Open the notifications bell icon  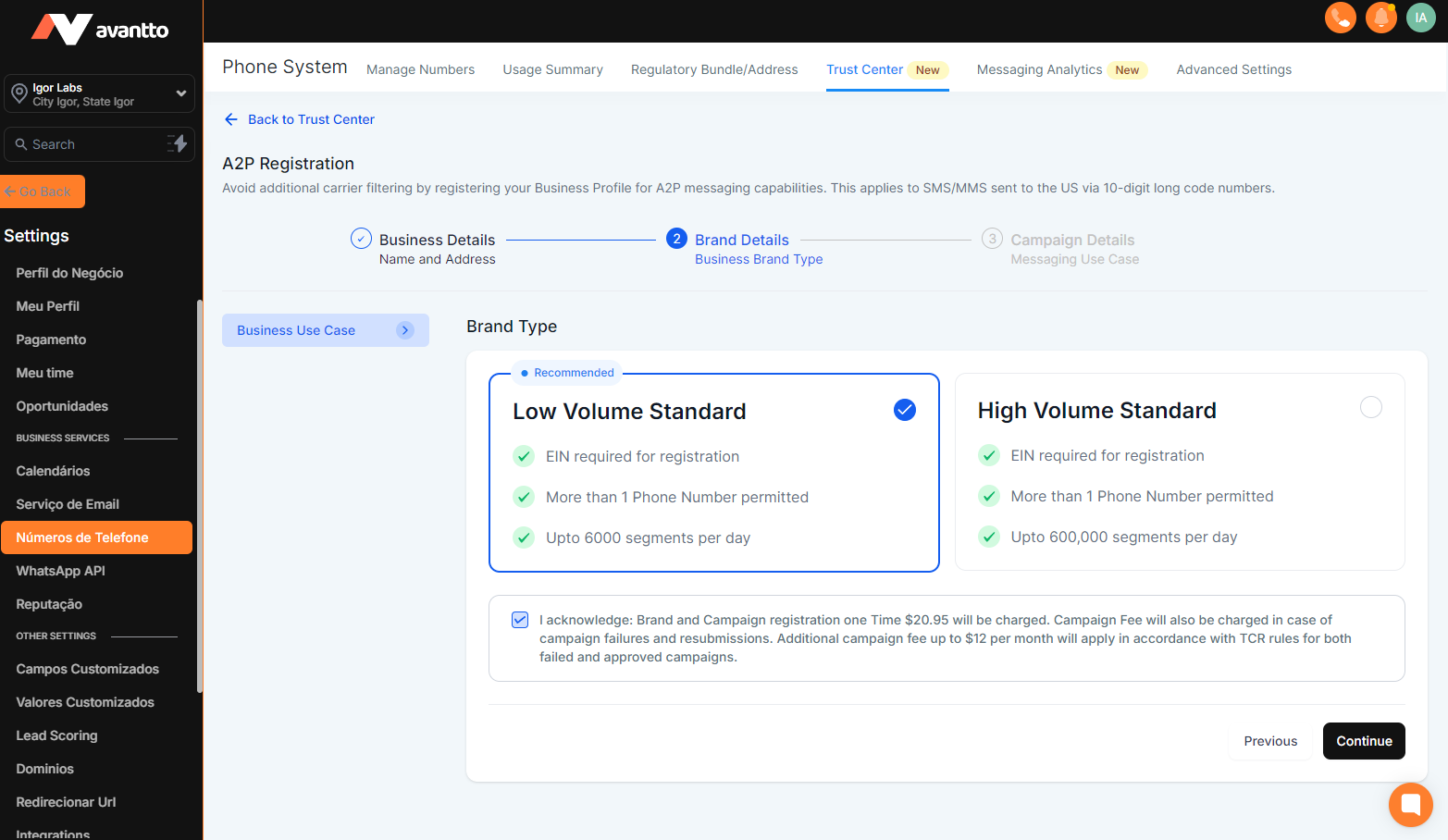pos(1380,18)
